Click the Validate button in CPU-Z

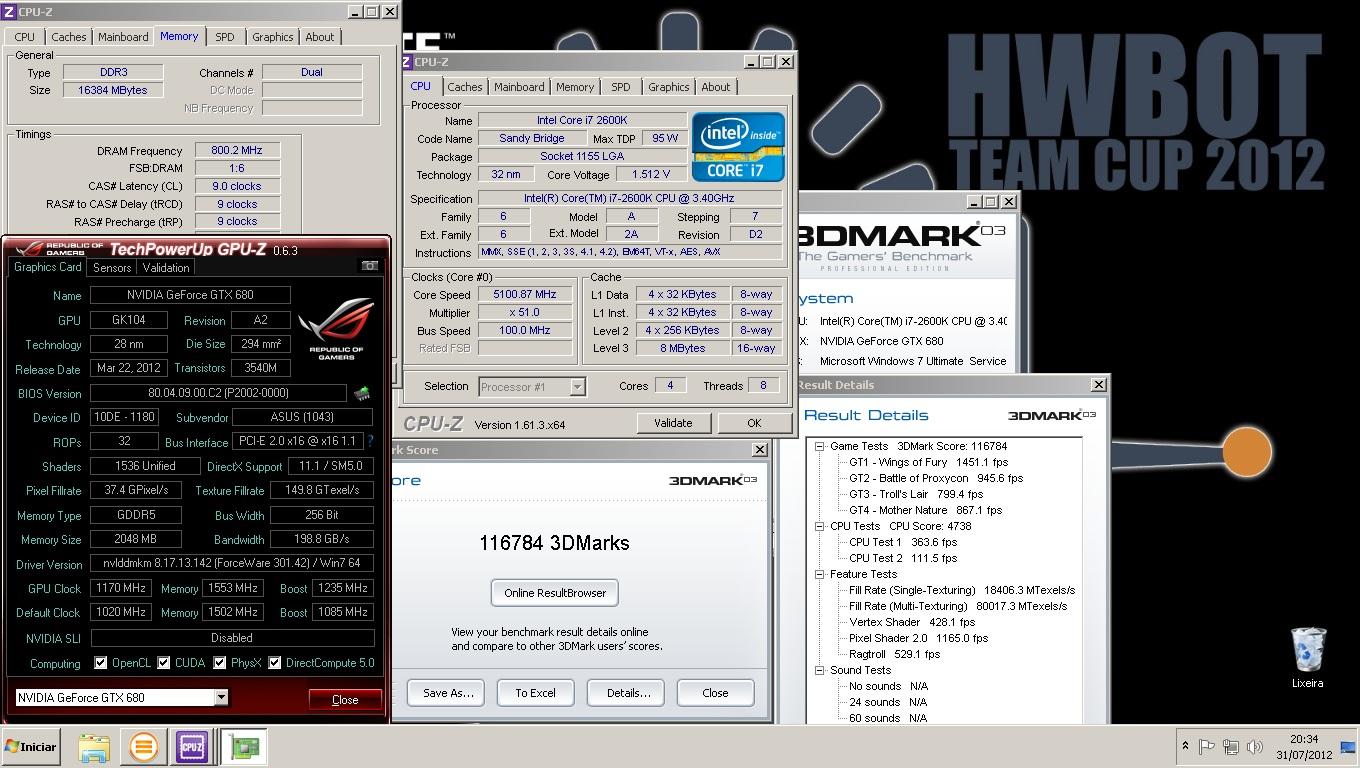[673, 423]
